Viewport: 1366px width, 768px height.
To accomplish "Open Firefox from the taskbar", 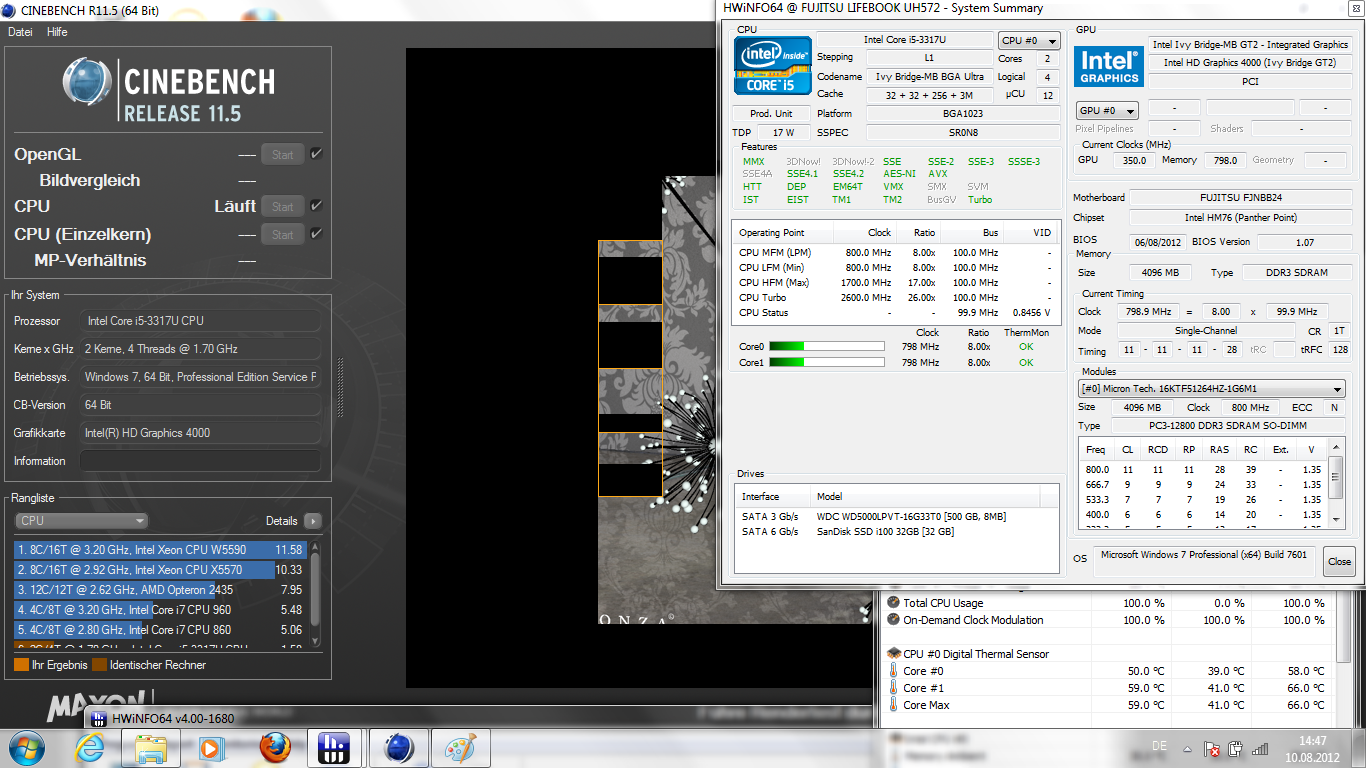I will click(x=274, y=747).
